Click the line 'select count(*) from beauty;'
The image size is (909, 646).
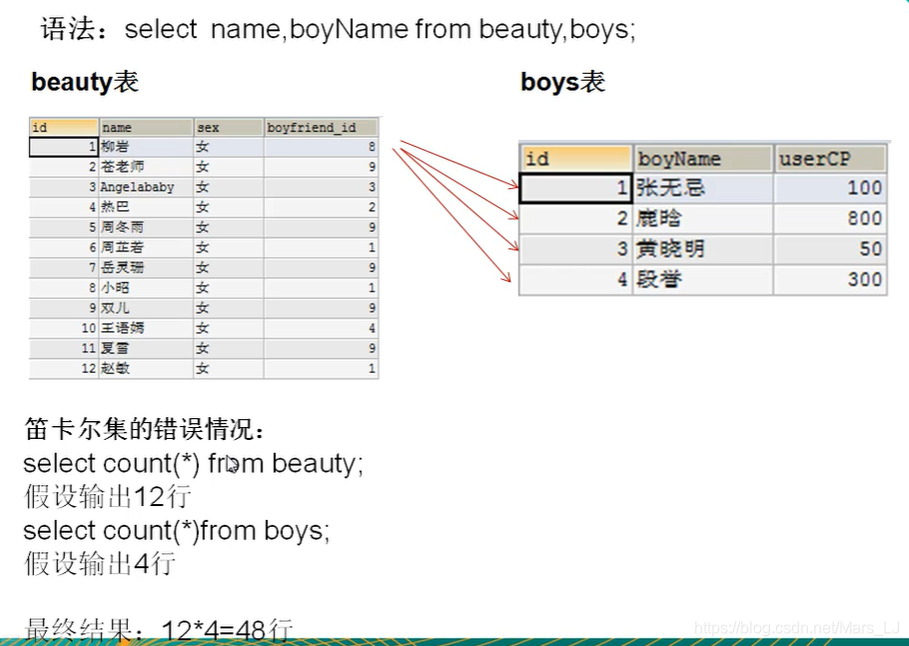[193, 463]
